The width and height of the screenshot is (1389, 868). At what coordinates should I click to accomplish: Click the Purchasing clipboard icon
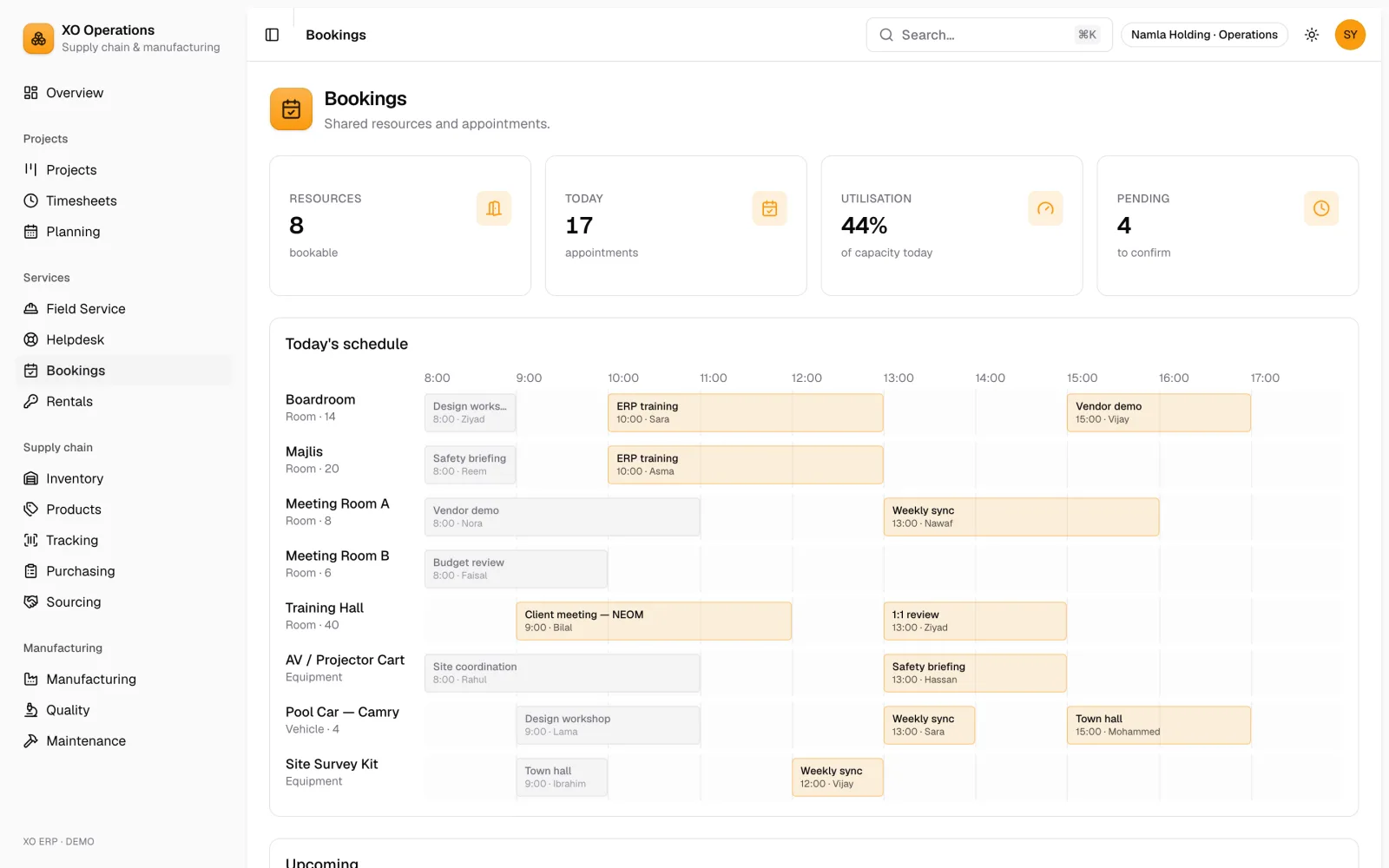[x=31, y=571]
